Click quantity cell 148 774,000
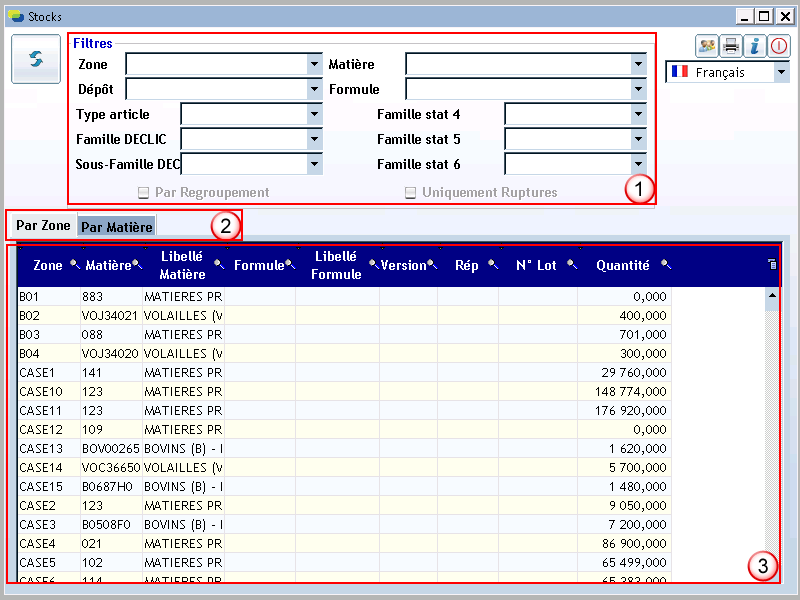The image size is (800, 600). [624, 392]
